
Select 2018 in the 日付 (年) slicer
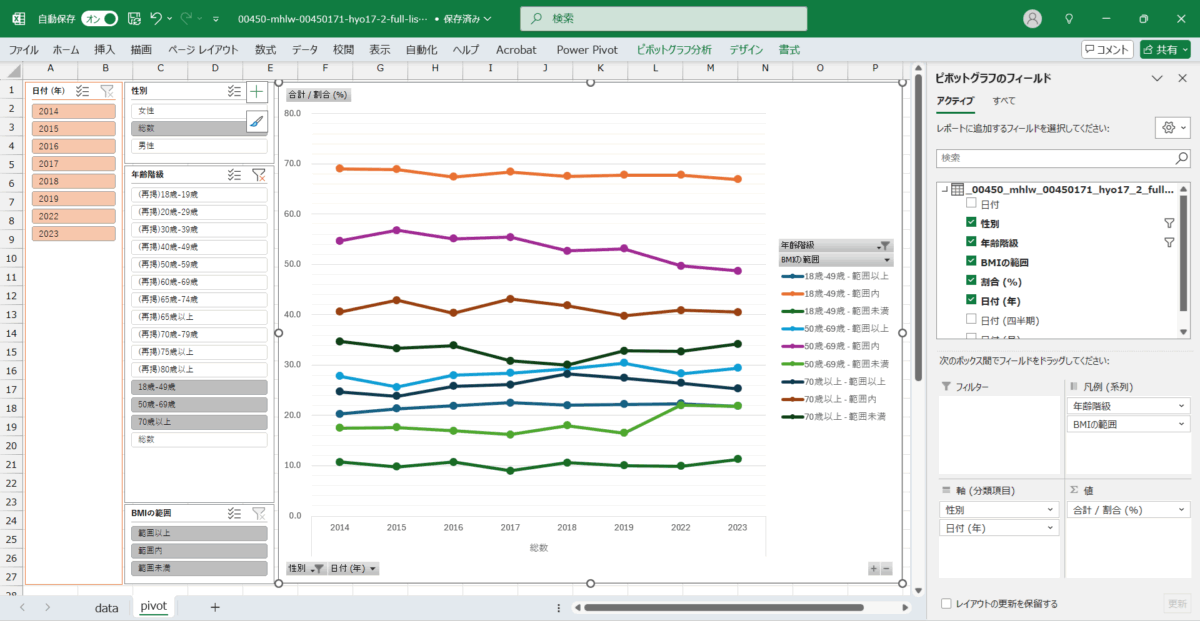tap(74, 182)
